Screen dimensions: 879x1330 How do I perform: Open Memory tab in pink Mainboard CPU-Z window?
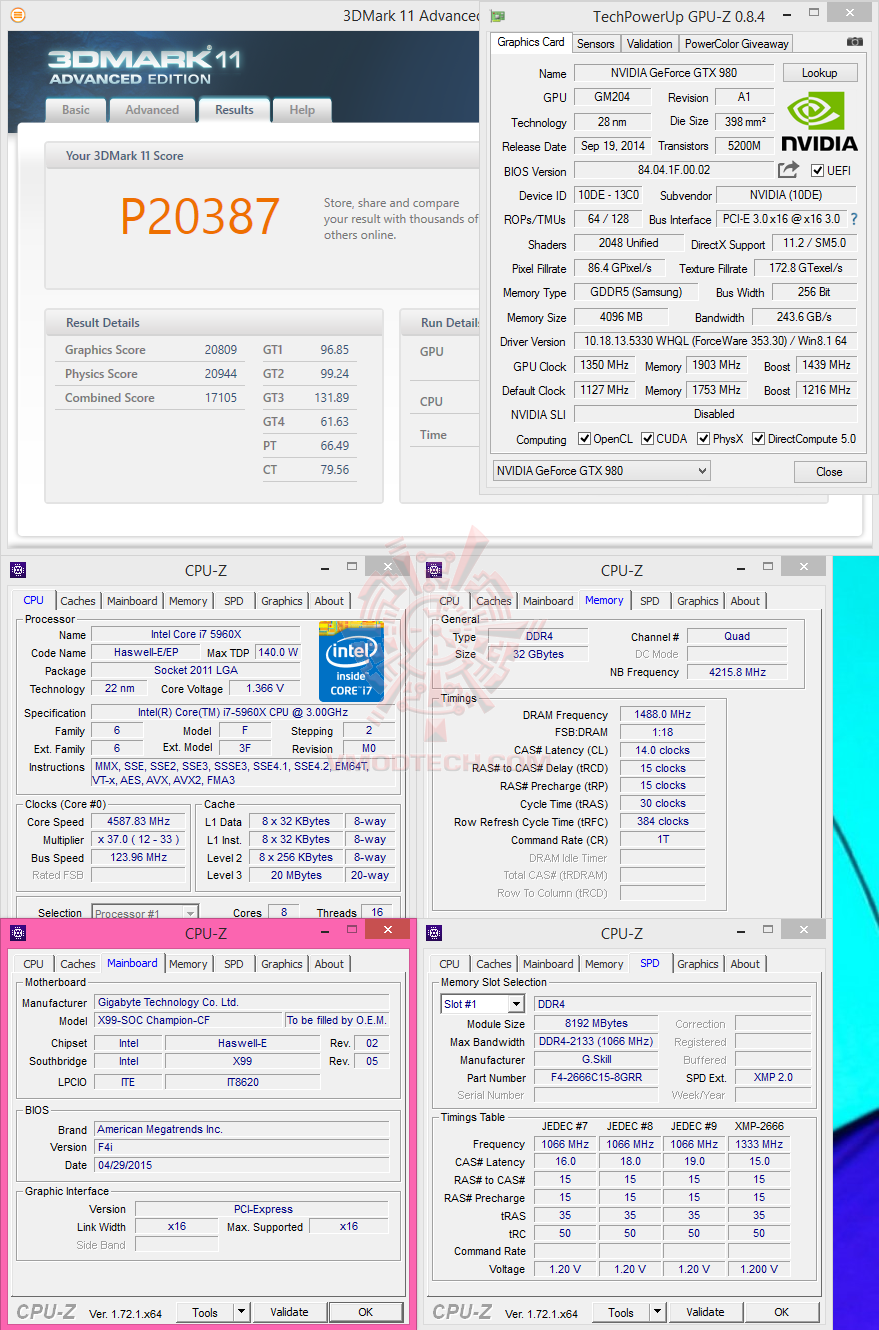[x=188, y=964]
